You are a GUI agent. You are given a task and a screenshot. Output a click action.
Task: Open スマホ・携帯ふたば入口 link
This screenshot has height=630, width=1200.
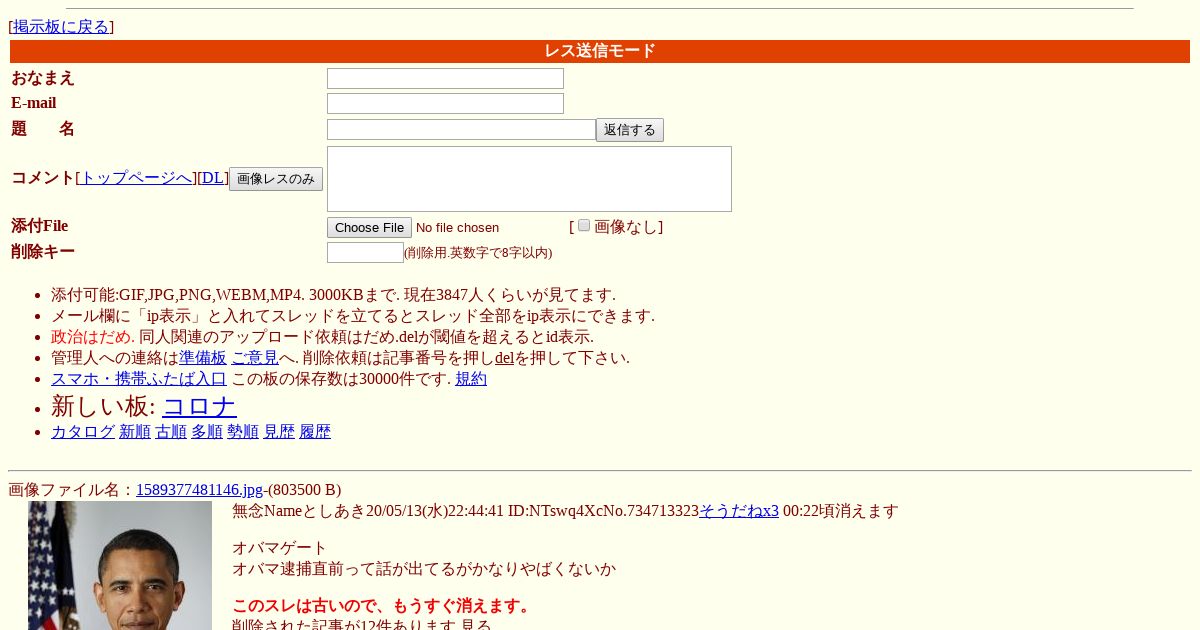[139, 379]
